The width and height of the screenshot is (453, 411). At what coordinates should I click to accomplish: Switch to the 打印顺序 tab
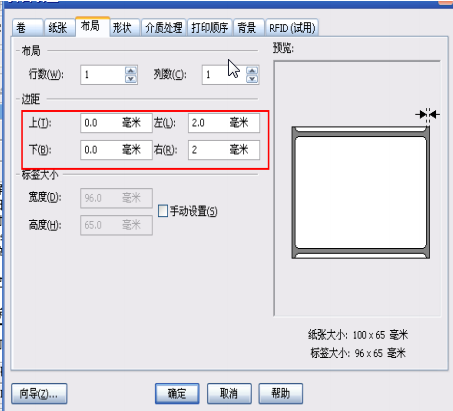tap(210, 28)
